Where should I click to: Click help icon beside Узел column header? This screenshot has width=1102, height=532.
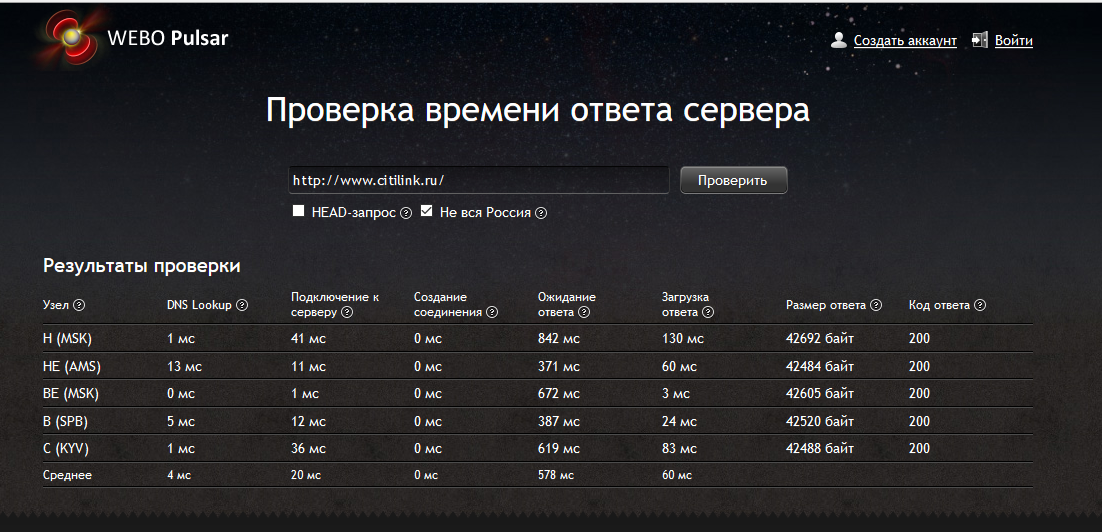(79, 305)
